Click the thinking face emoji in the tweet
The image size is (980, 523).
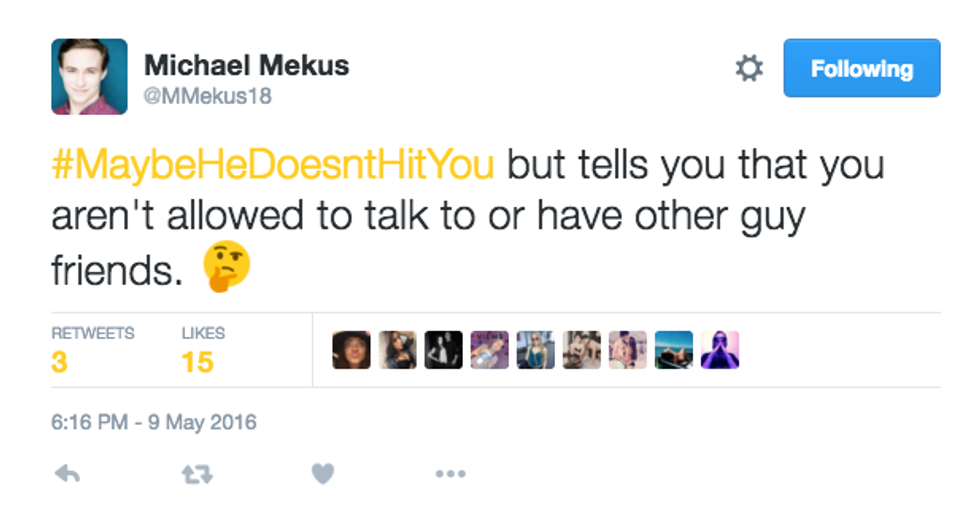click(226, 267)
